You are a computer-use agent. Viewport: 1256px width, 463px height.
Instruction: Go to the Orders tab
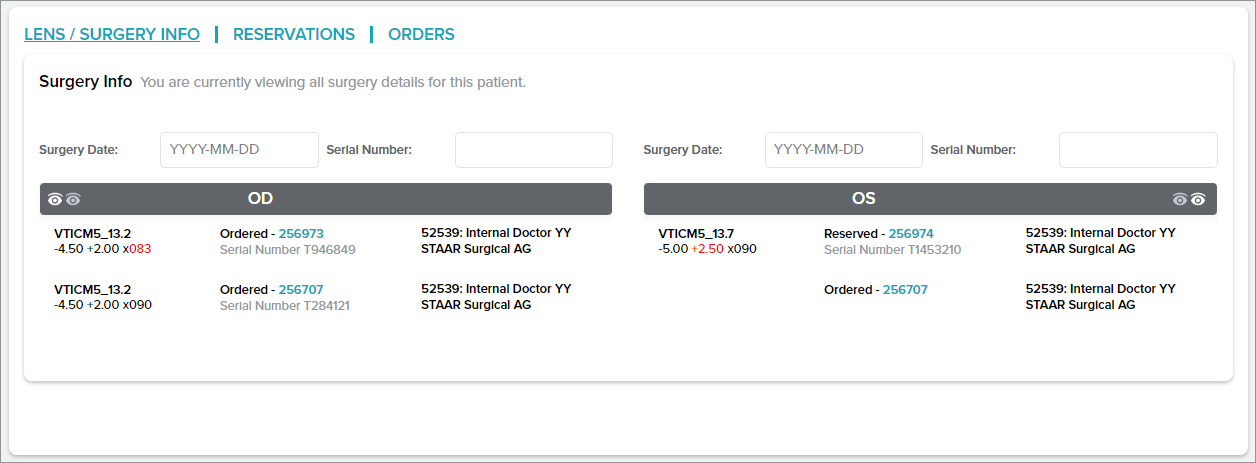point(421,34)
